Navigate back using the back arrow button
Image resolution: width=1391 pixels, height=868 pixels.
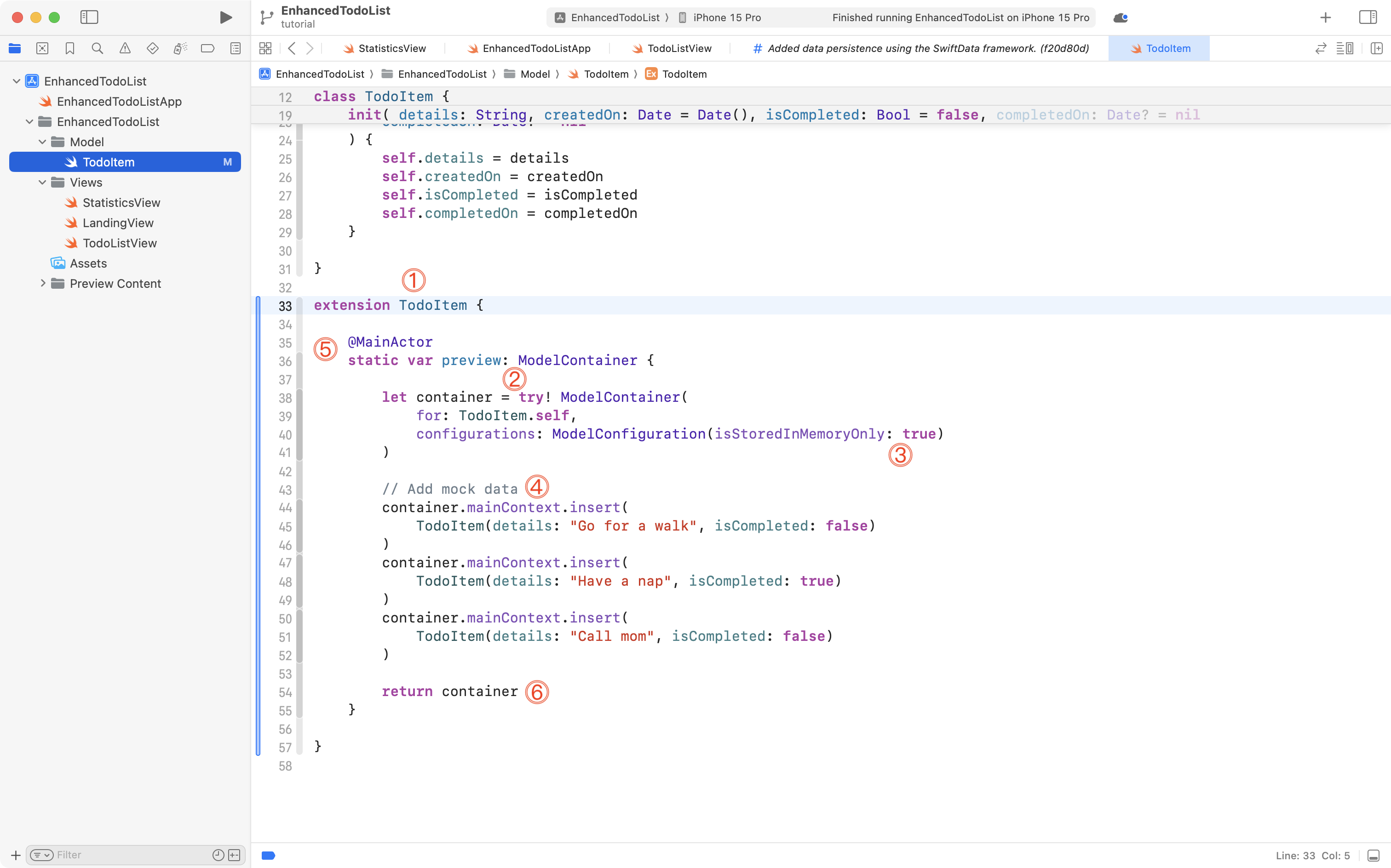coord(293,48)
